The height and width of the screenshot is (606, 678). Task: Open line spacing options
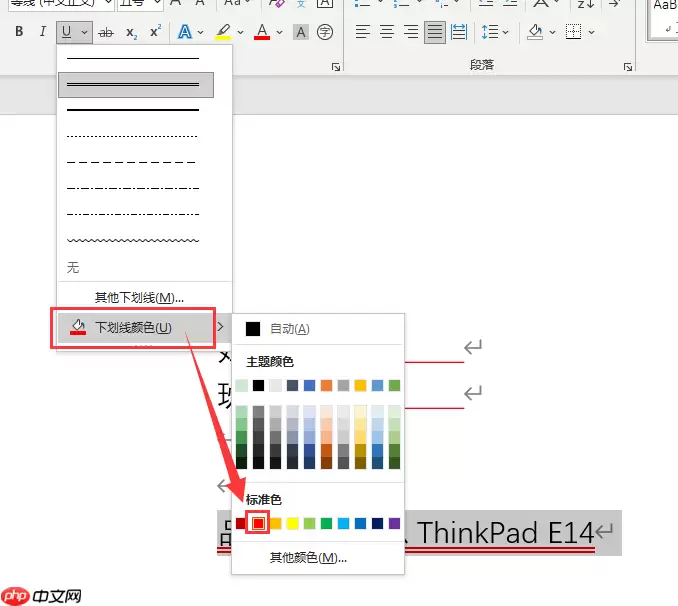[489, 32]
